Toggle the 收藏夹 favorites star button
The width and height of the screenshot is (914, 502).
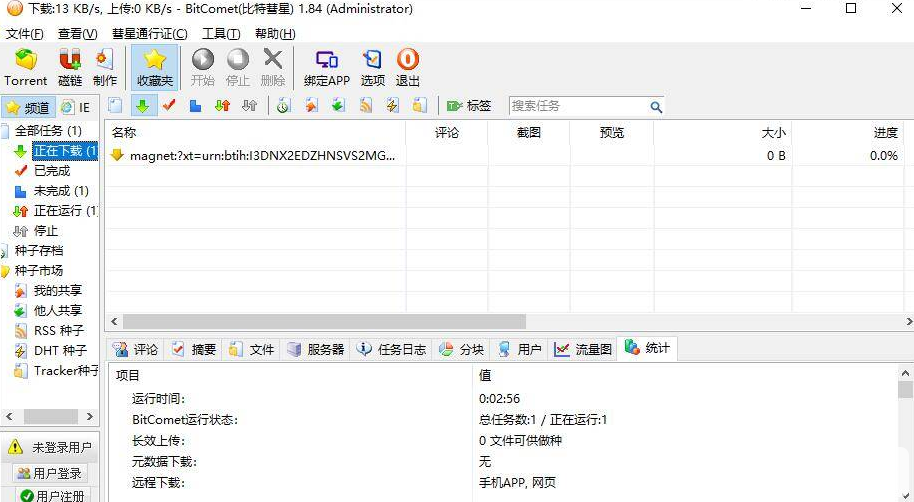click(154, 68)
